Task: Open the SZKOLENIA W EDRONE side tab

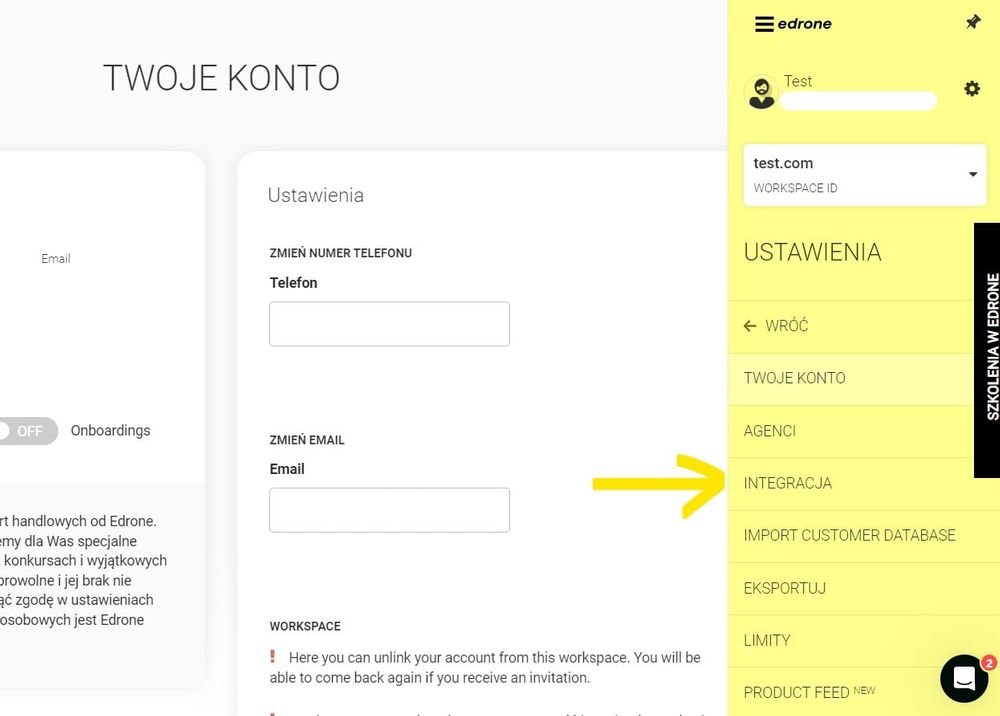Action: click(987, 349)
